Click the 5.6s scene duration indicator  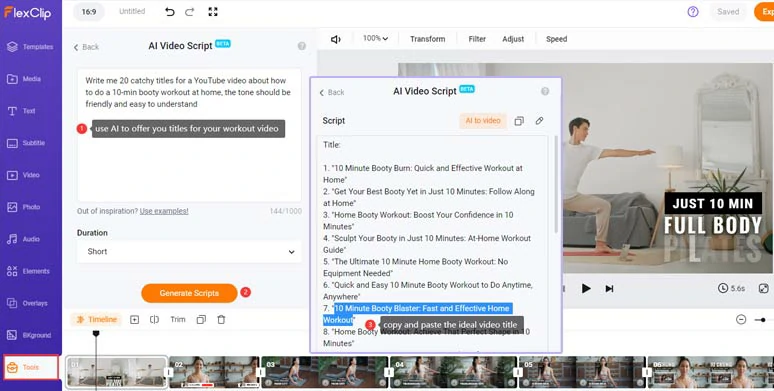(x=732, y=288)
